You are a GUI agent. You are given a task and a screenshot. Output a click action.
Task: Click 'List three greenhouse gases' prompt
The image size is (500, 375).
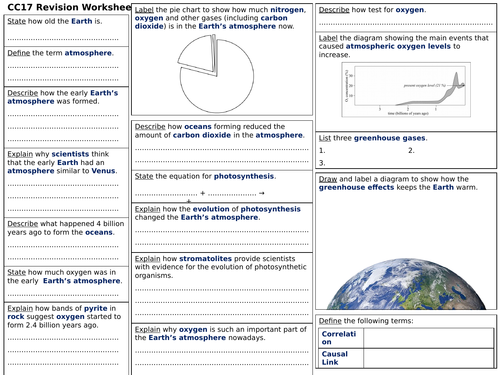point(373,138)
